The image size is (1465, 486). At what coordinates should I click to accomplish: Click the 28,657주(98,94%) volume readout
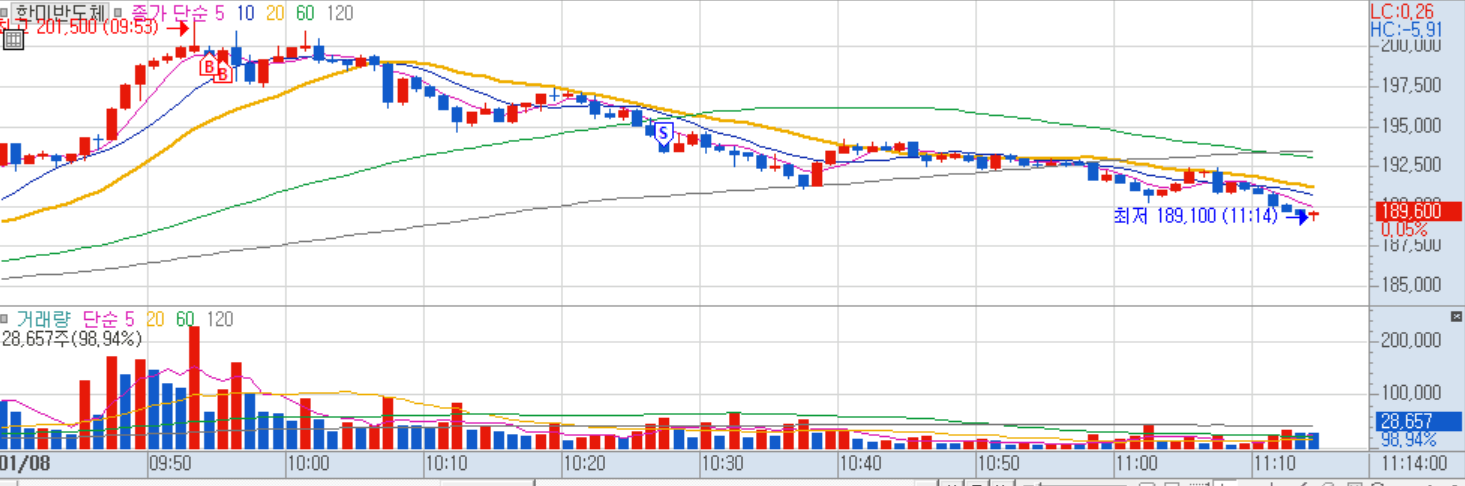pos(71,339)
